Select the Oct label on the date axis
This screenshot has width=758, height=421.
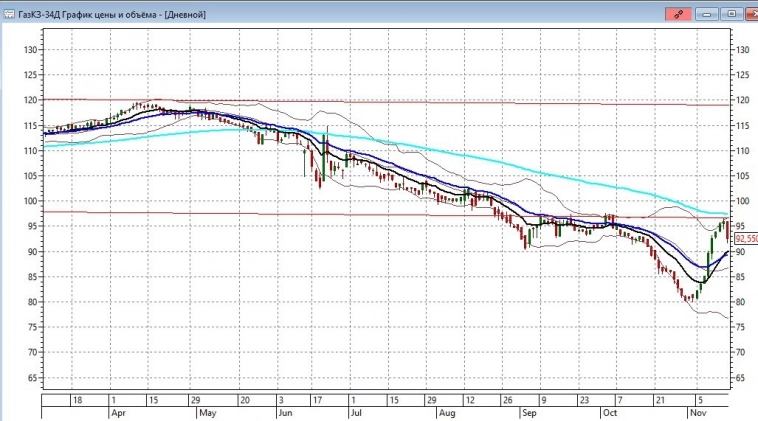point(609,412)
